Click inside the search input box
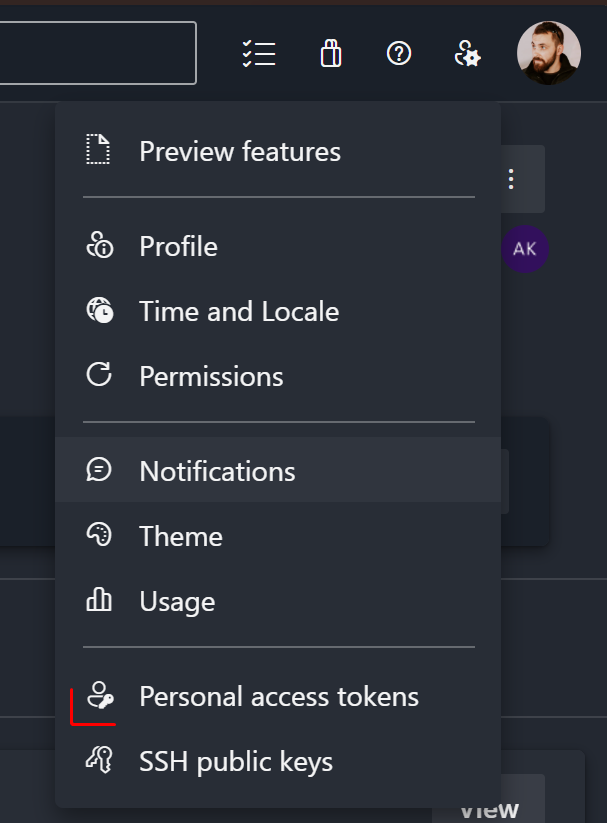This screenshot has height=823, width=607. [x=98, y=53]
